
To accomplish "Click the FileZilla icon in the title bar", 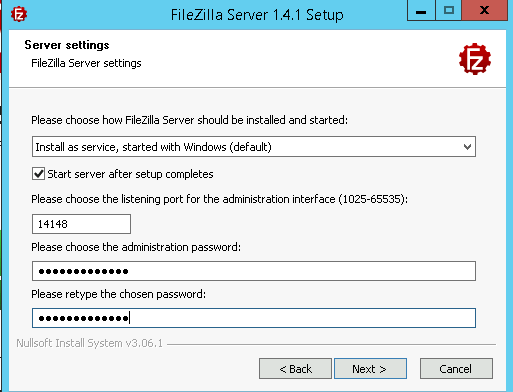I will (19, 14).
